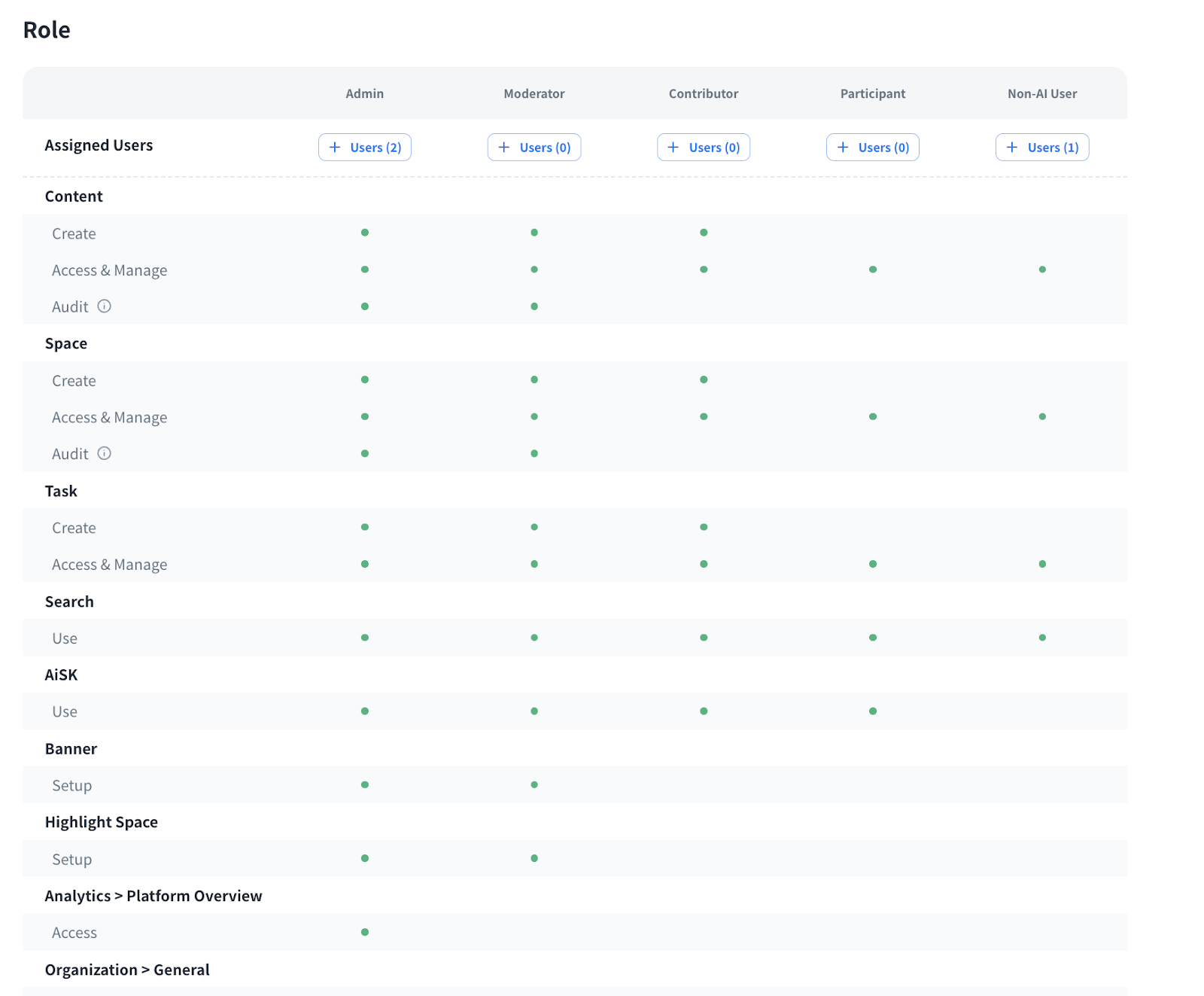
Task: Toggle Admin's Content Create permission dot
Action: pos(365,233)
